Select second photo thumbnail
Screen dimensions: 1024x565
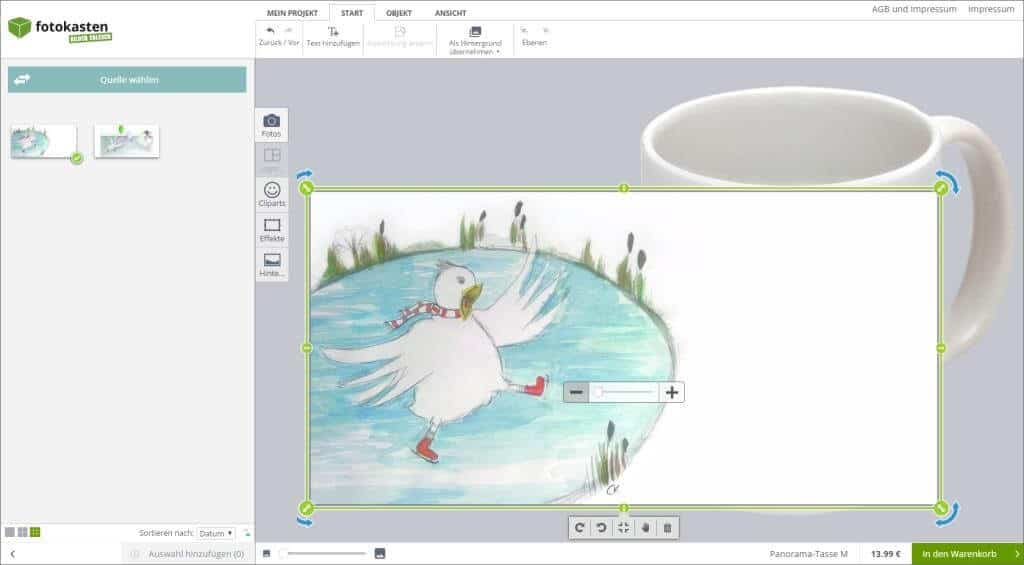127,141
